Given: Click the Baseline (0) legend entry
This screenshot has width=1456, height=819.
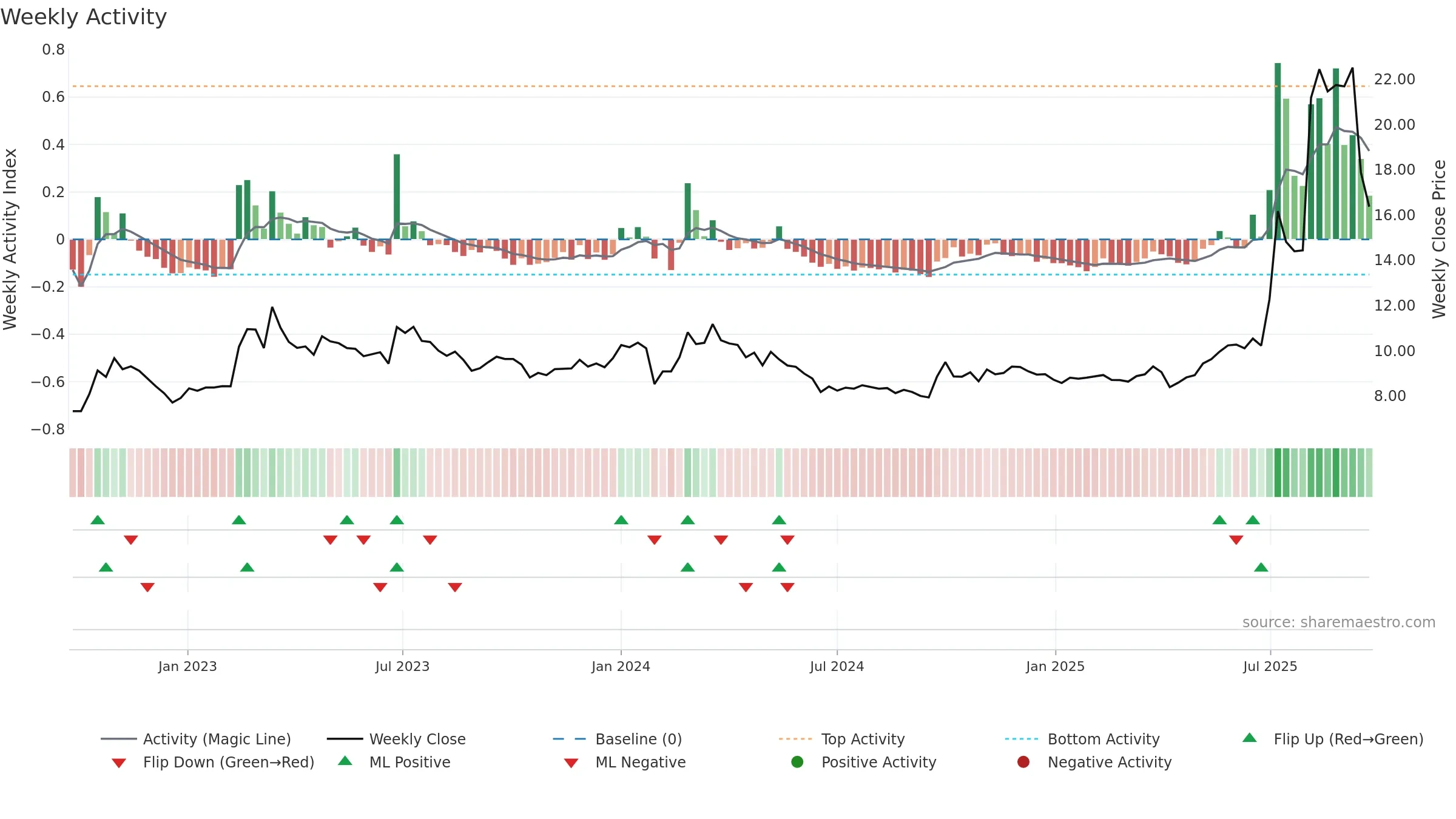Looking at the screenshot, I should 618,739.
